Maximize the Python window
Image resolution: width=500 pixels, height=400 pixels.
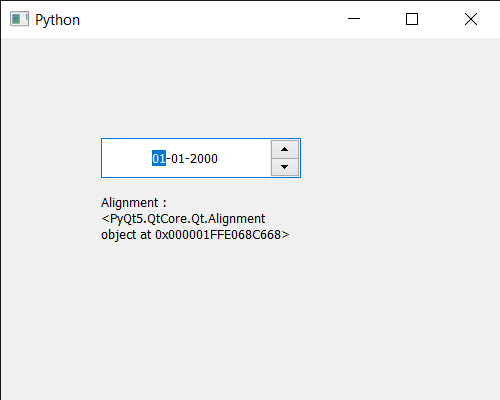(412, 19)
